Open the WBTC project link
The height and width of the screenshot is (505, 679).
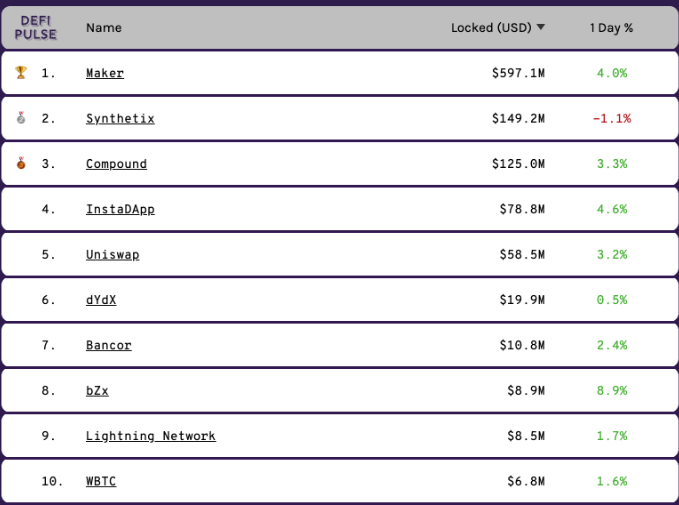[x=101, y=481]
